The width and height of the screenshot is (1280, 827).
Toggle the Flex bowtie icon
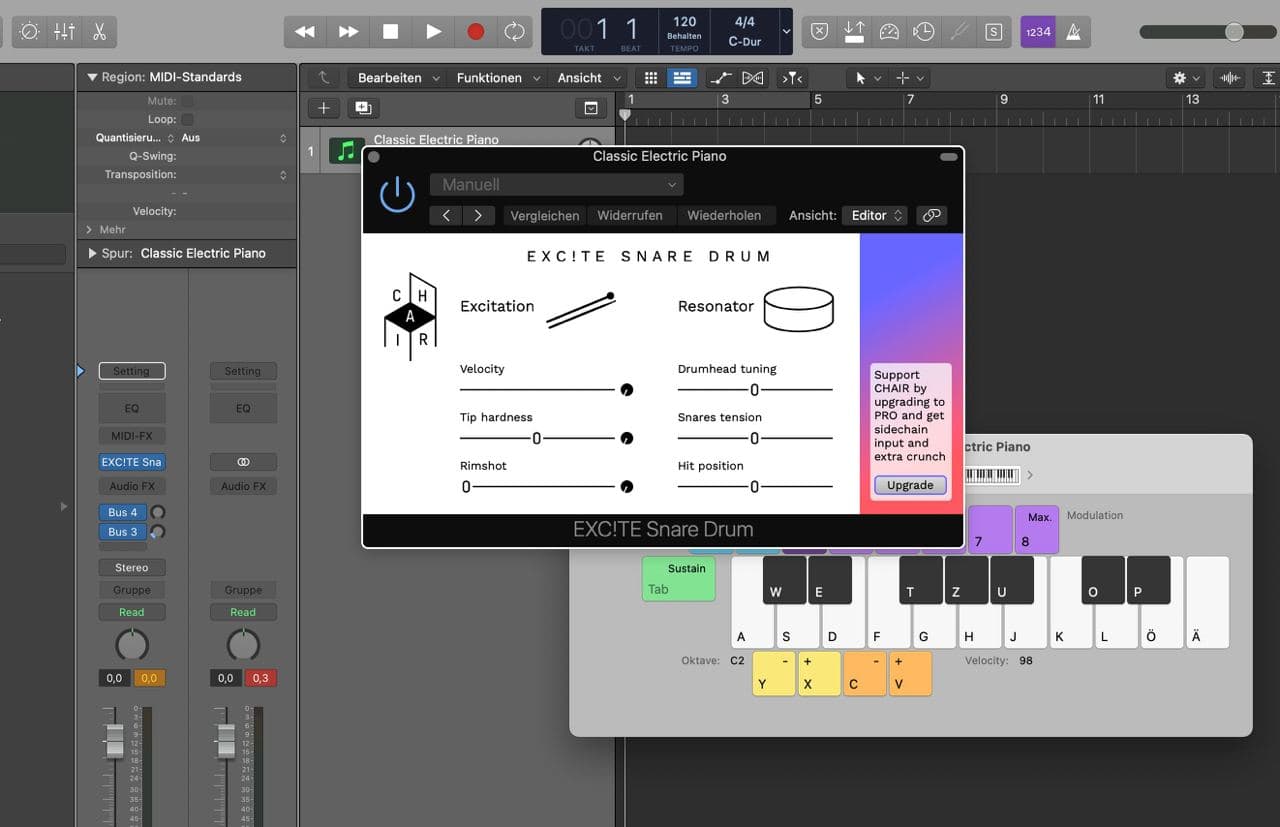[x=753, y=77]
